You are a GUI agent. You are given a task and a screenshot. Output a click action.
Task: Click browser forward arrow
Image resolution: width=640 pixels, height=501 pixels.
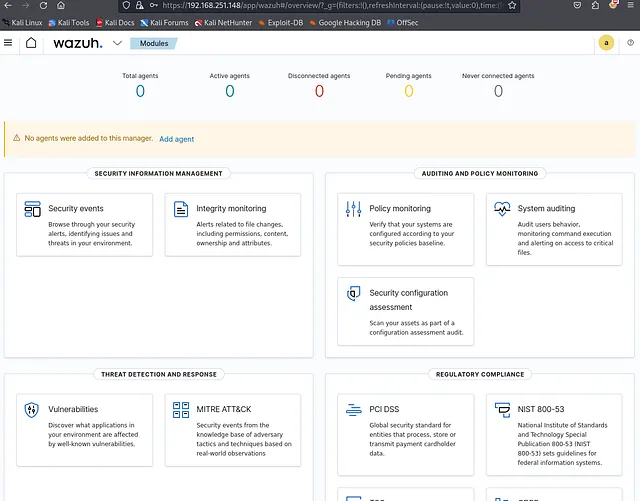(25, 5)
